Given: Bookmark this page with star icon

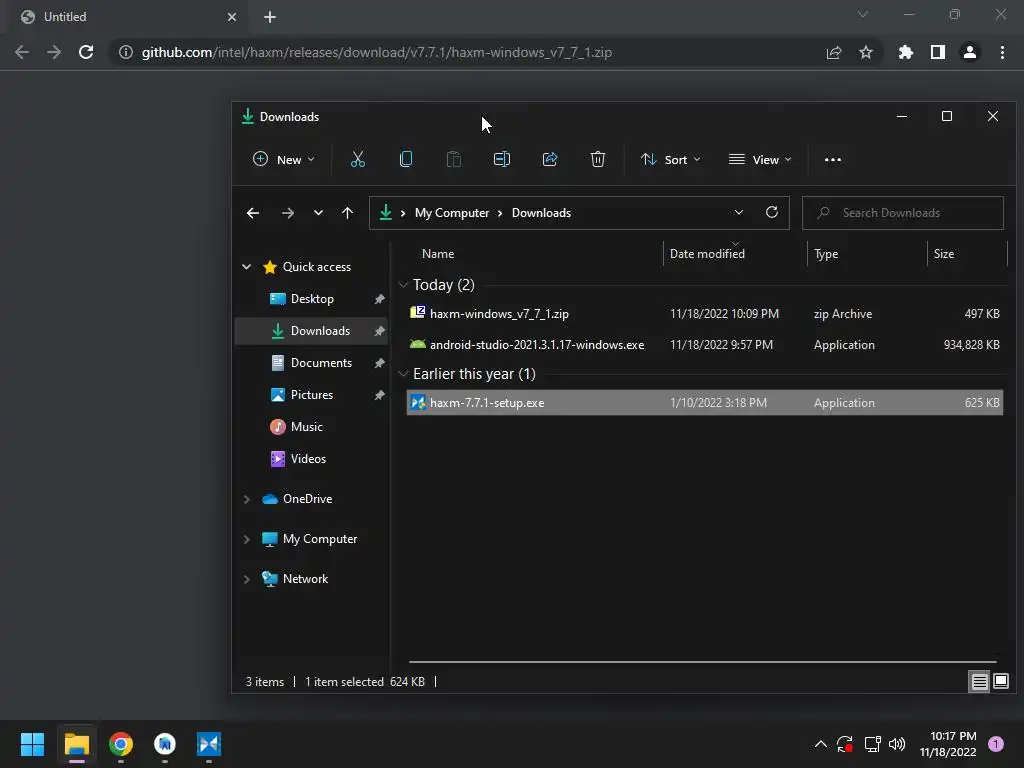Looking at the screenshot, I should pos(866,52).
